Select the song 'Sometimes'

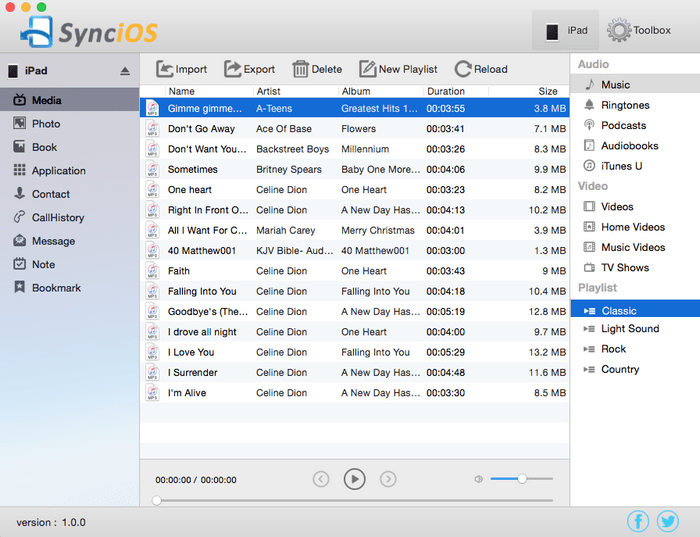(x=354, y=169)
